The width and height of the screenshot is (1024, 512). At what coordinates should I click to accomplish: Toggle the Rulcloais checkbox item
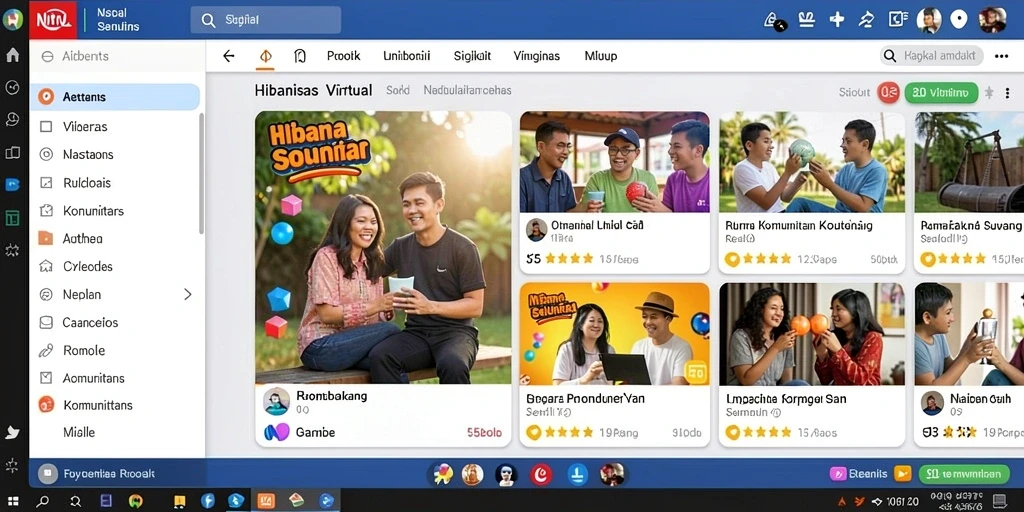click(46, 183)
